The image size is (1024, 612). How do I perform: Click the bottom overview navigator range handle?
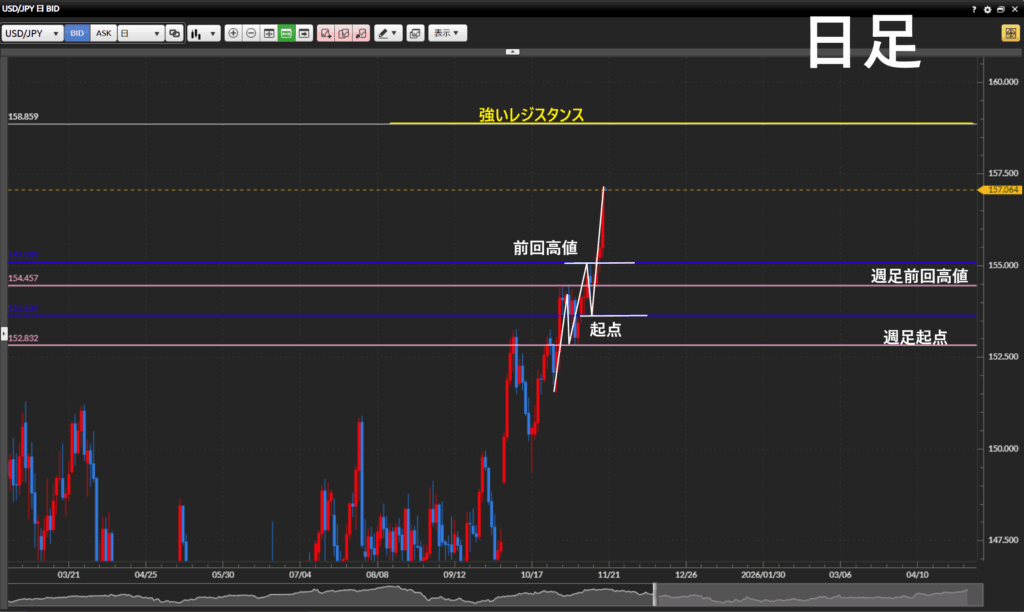[x=656, y=595]
